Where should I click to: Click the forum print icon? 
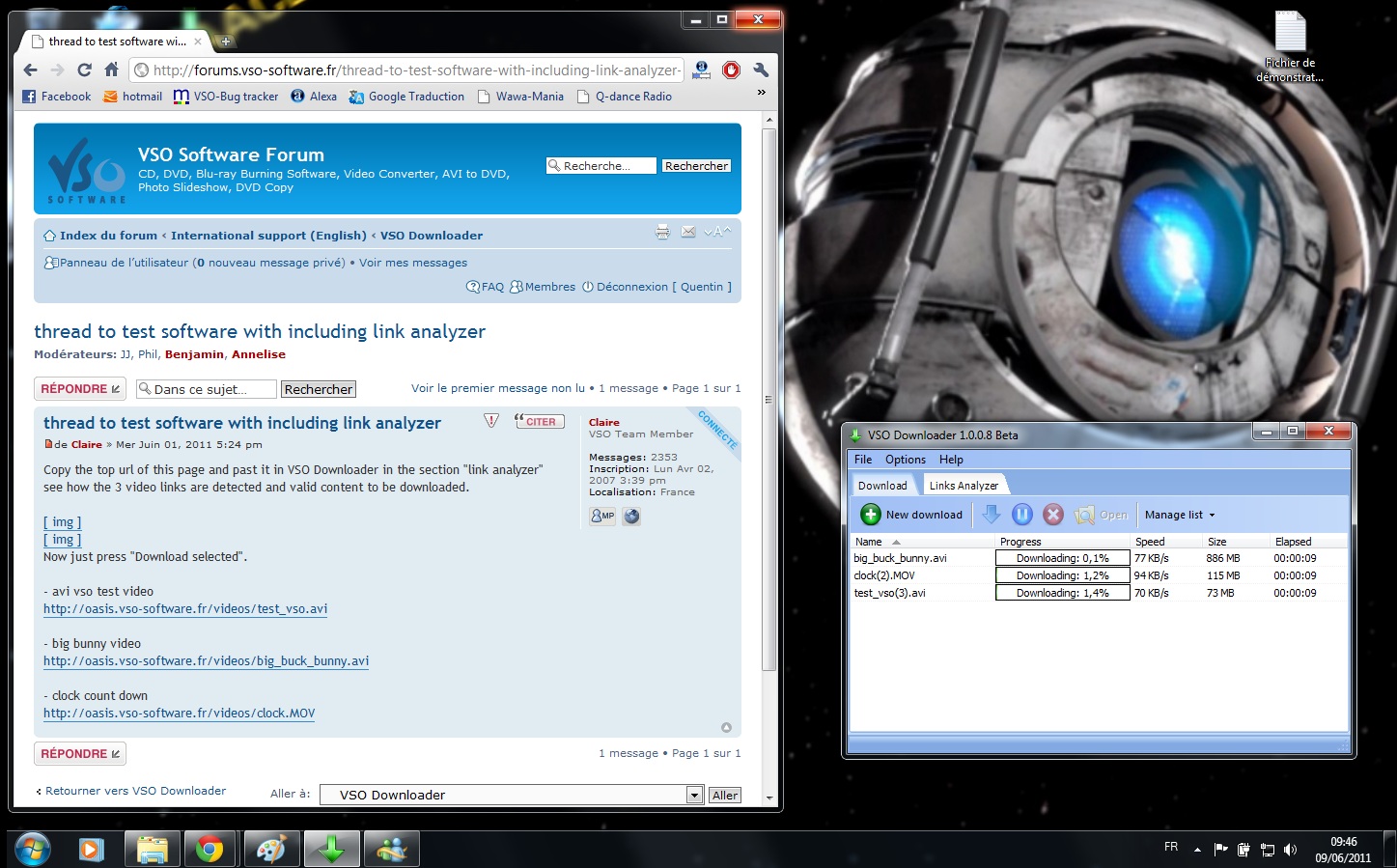pyautogui.click(x=662, y=232)
